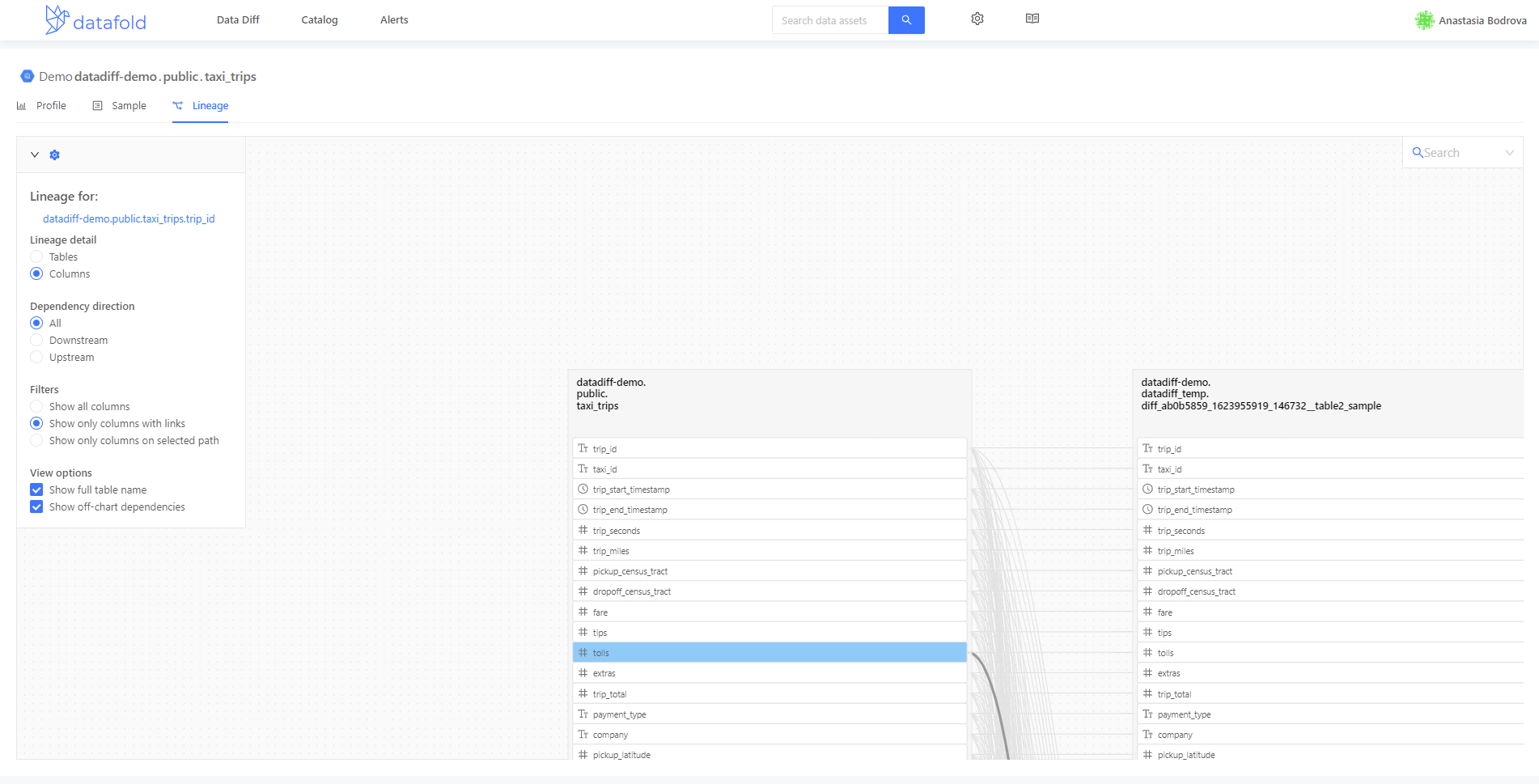Open datadiff-demo.public.taxi_trips.trip_id link
The height and width of the screenshot is (784, 1539).
(129, 218)
